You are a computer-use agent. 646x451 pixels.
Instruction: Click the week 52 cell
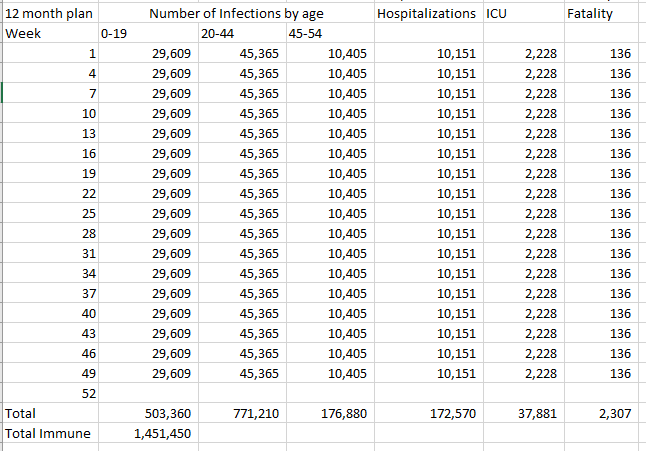(x=88, y=393)
